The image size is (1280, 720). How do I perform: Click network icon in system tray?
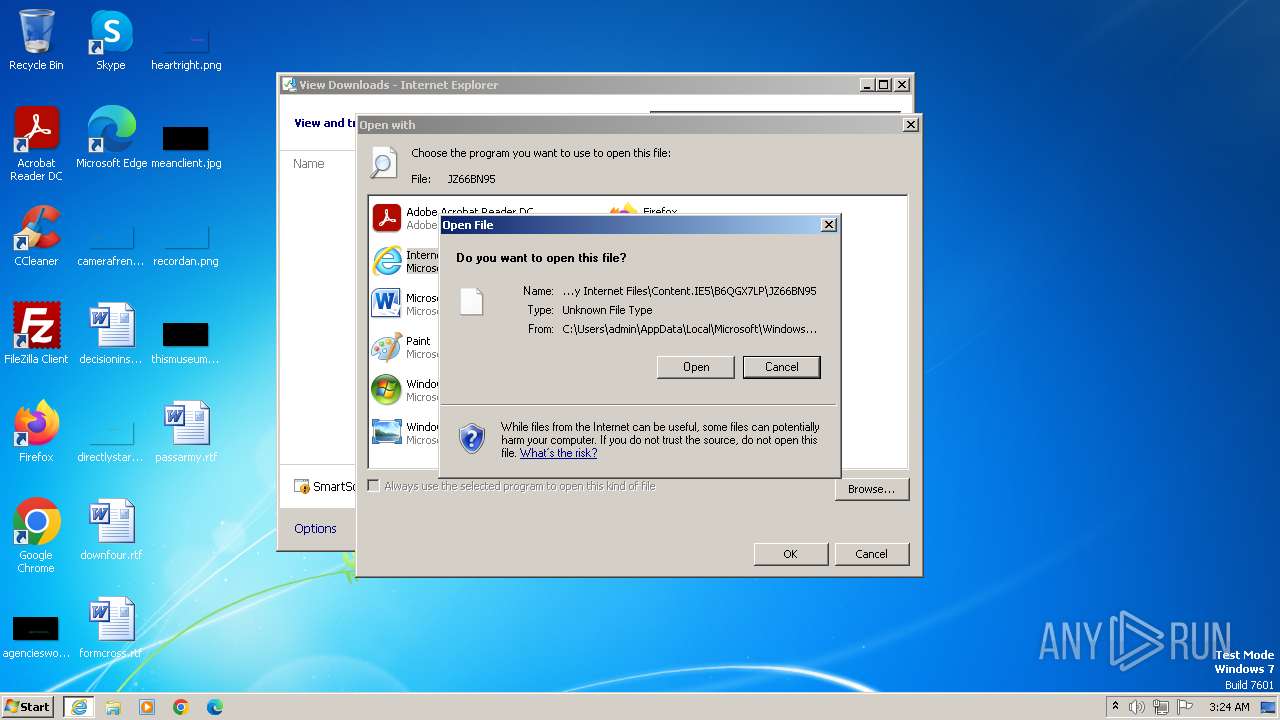[x=1160, y=707]
